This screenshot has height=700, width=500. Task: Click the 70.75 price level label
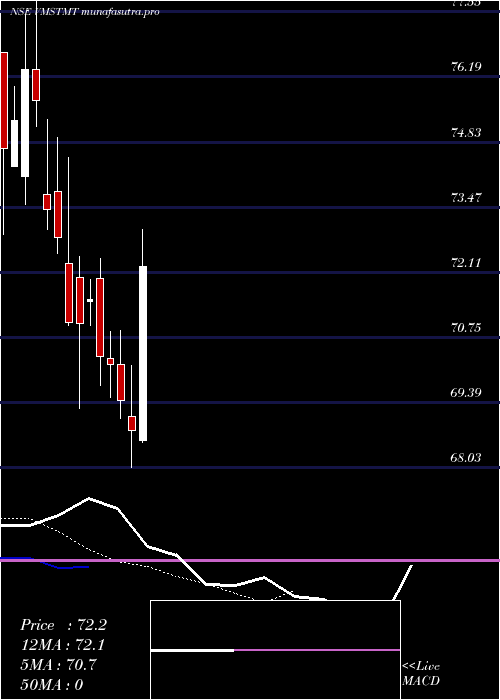pyautogui.click(x=466, y=328)
